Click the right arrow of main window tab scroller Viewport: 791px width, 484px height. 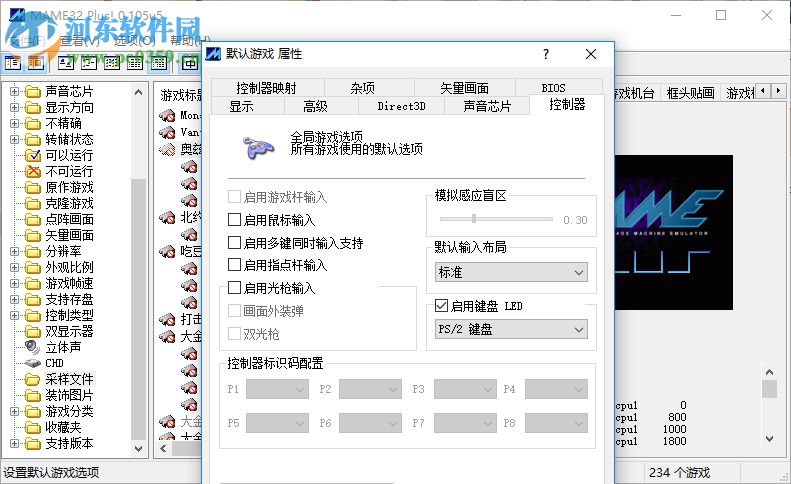pos(779,91)
